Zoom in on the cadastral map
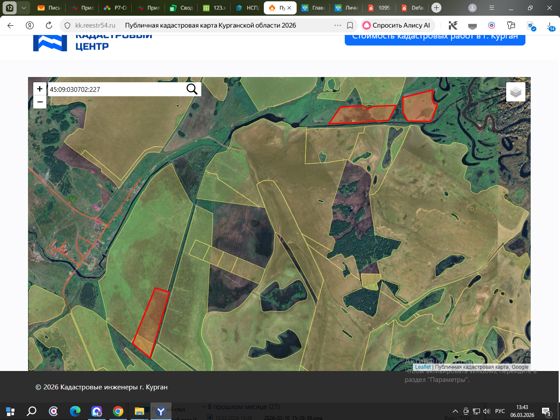Image resolution: width=560 pixels, height=420 pixels. click(40, 89)
